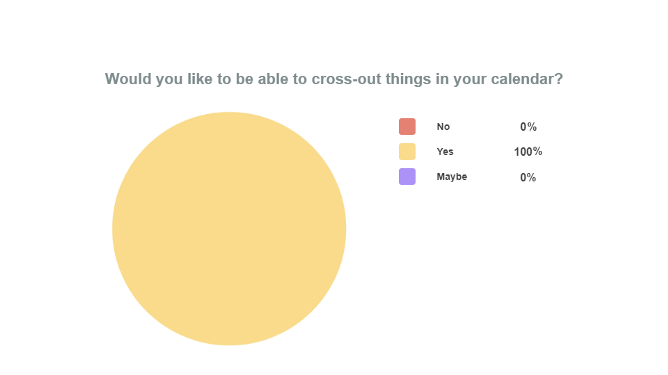The image size is (668, 375).
Task: Click the chart title about cross-out things
Action: [334, 79]
